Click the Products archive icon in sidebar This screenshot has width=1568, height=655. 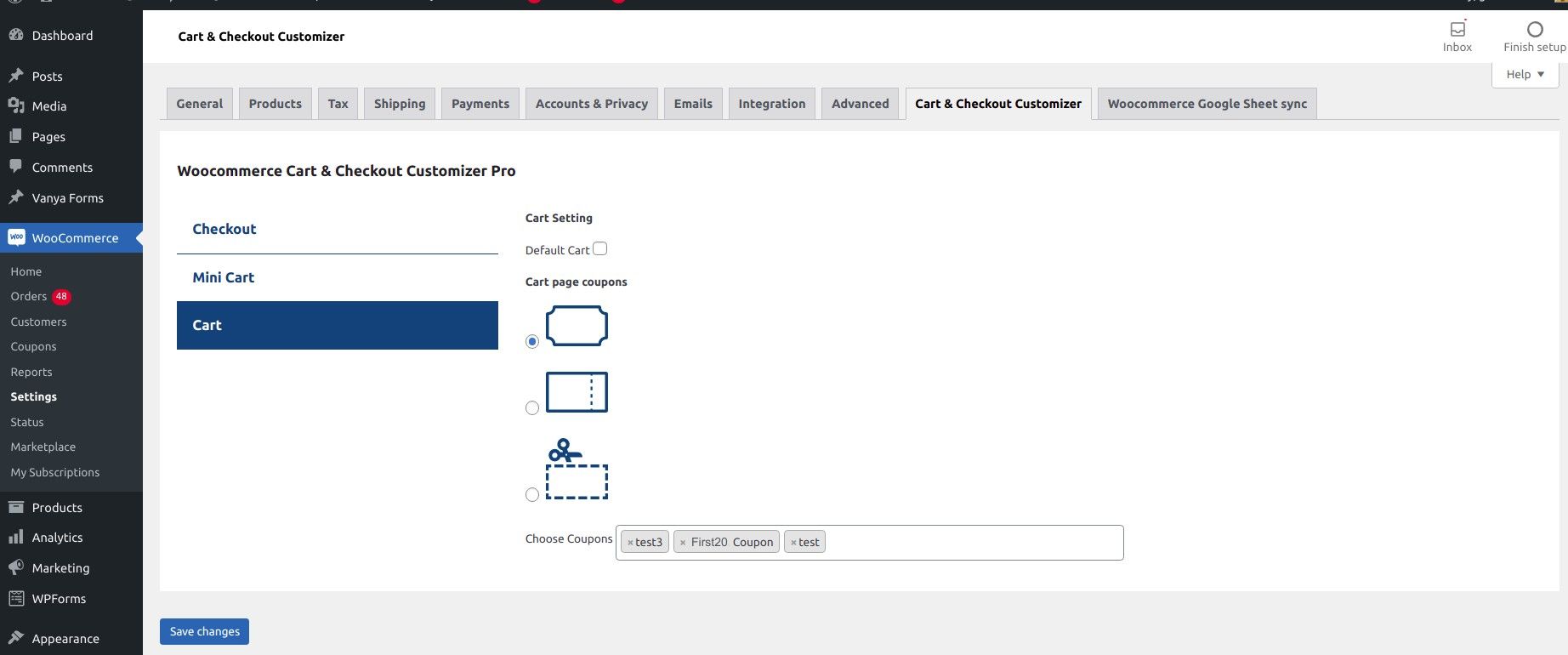coord(15,507)
